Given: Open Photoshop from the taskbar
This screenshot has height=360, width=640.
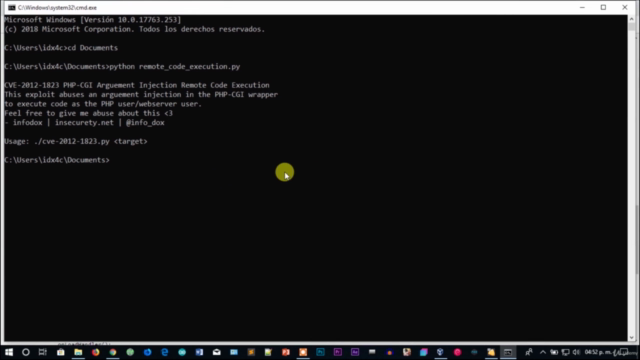Looking at the screenshot, I should point(320,352).
